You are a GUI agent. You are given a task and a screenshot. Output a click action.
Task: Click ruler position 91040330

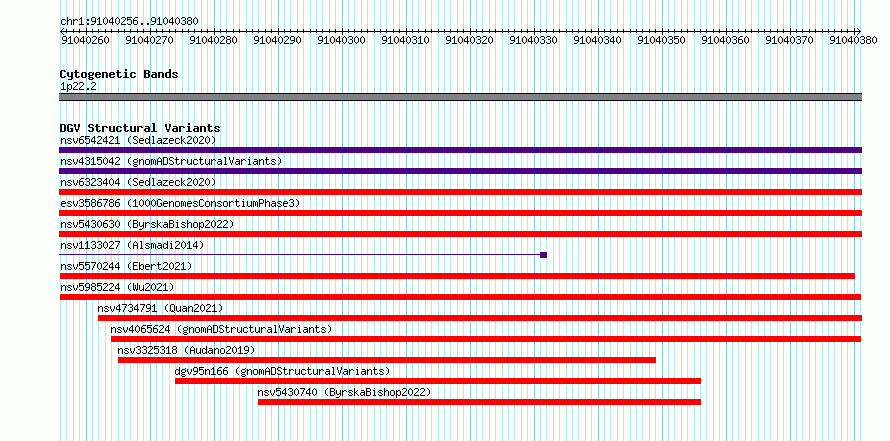point(534,40)
